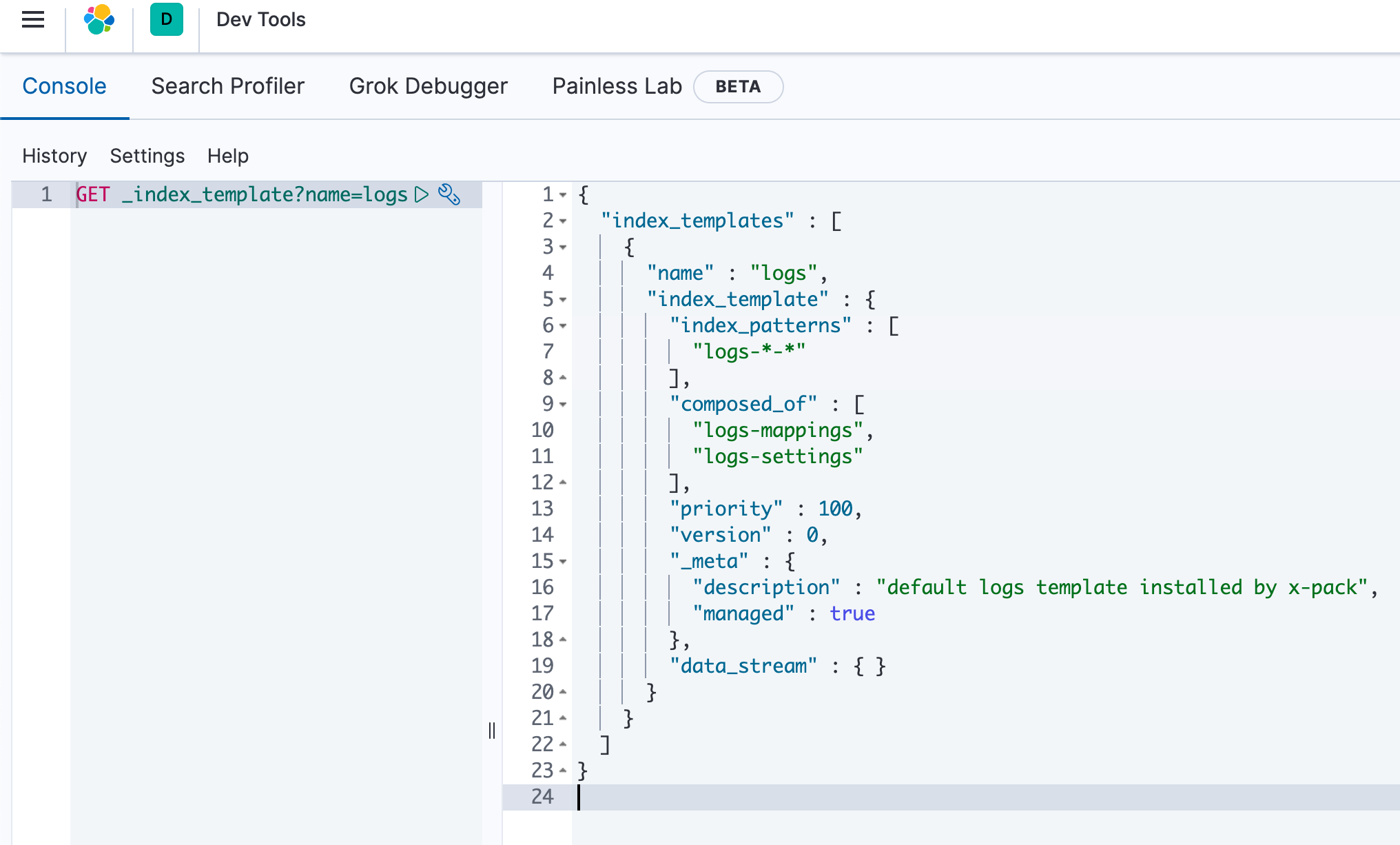Fold the composed_of array at line 9
1400x845 pixels.
point(563,405)
